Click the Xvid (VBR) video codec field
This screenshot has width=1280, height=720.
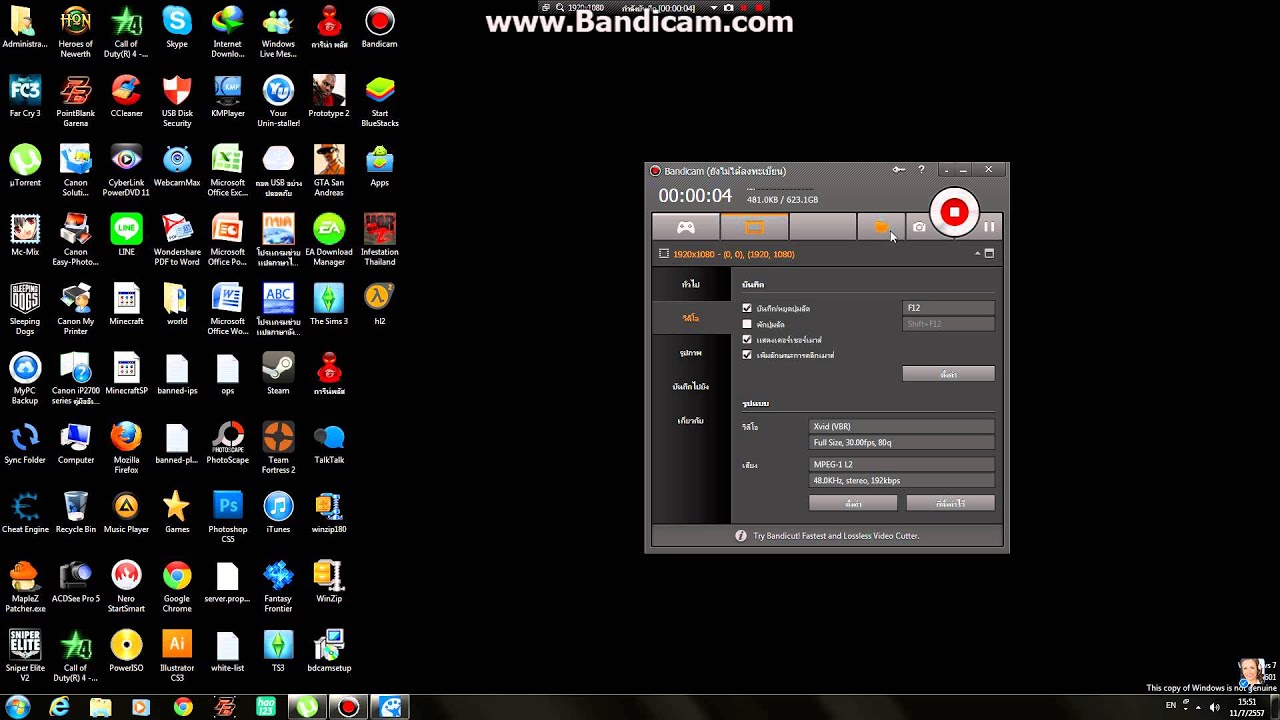tap(902, 426)
